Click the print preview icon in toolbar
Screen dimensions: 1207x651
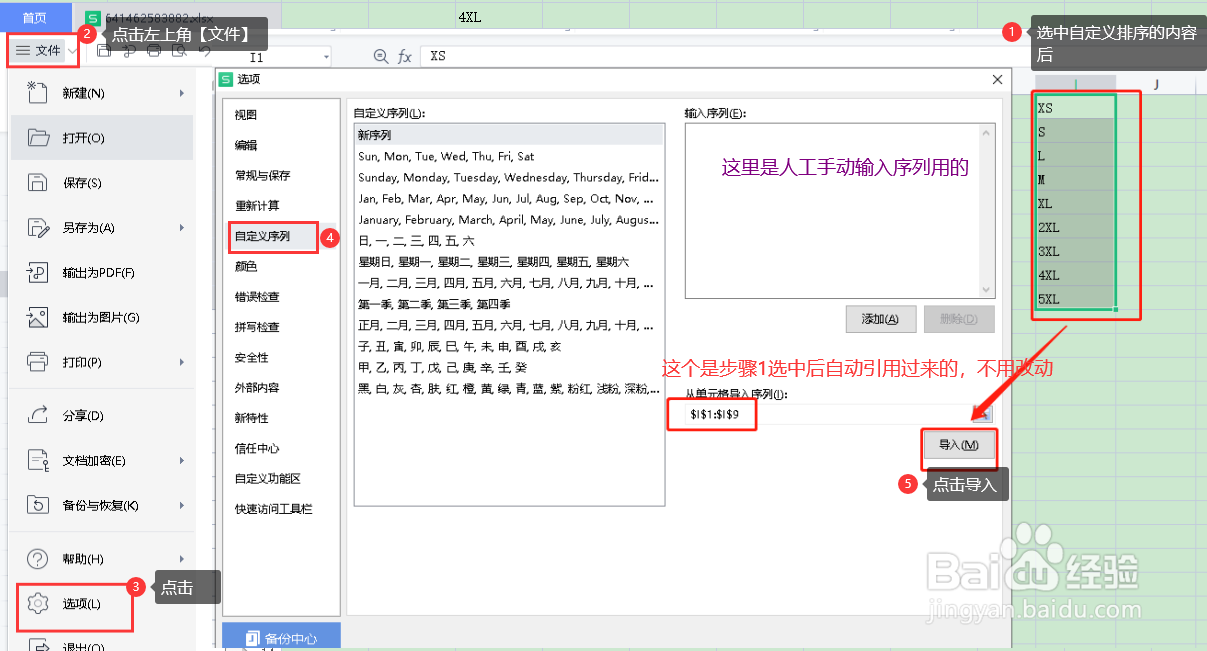click(178, 51)
